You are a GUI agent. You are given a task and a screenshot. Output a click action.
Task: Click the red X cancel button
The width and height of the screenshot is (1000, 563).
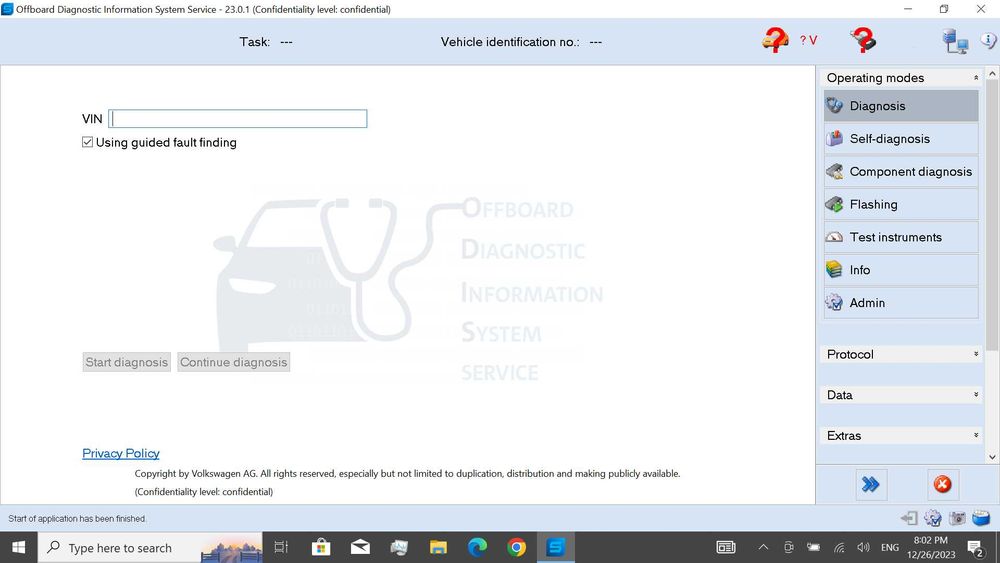click(x=942, y=485)
